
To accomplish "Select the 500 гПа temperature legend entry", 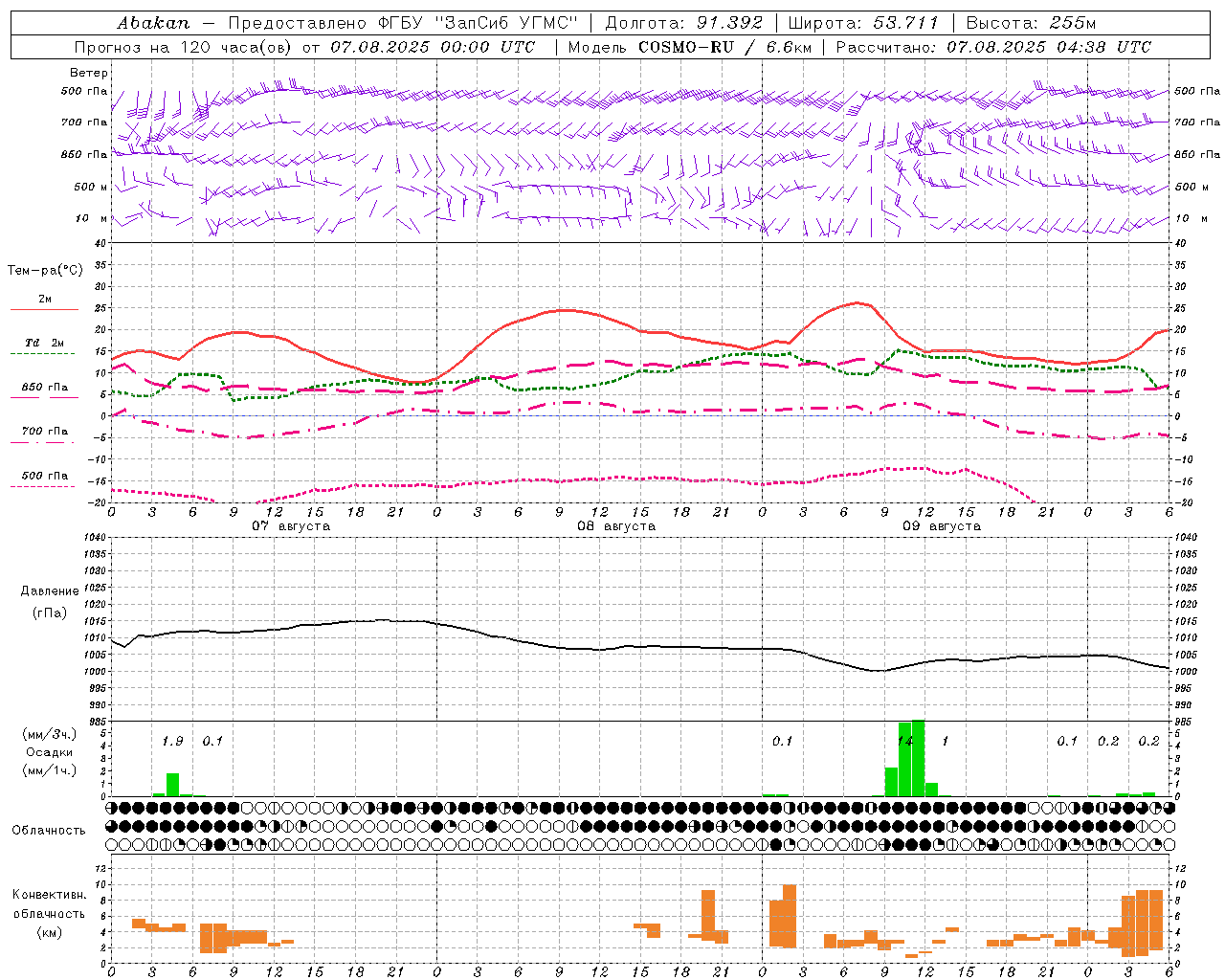I will (x=44, y=479).
